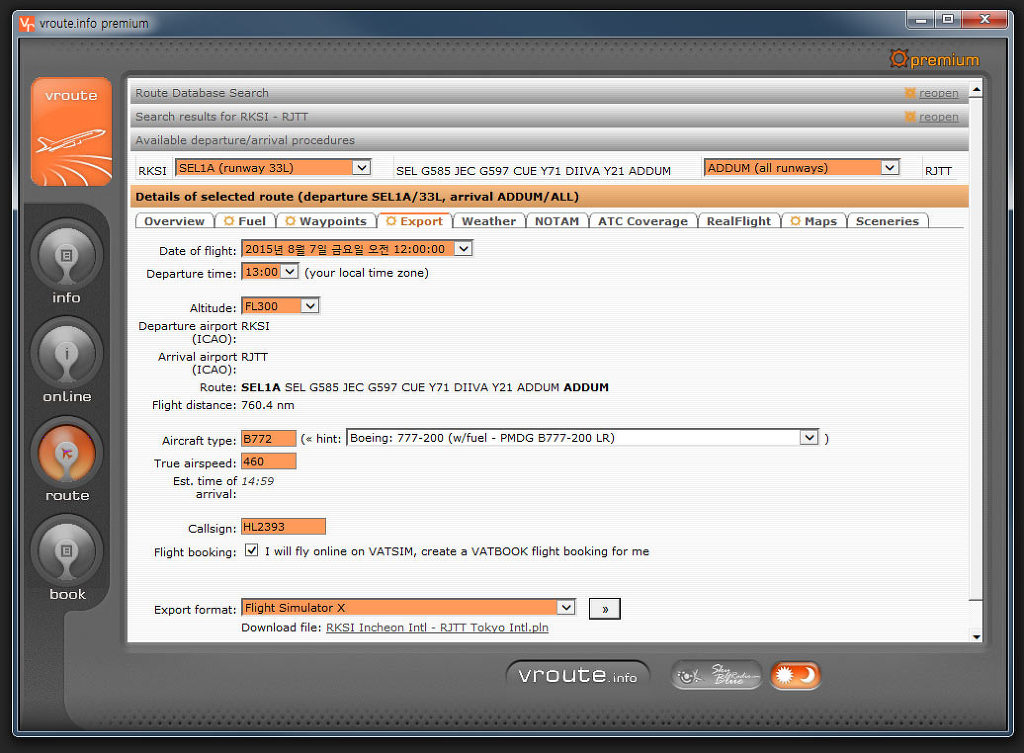The width and height of the screenshot is (1024, 753).
Task: Uncheck the VATBOOK flight booking checkbox
Action: [251, 551]
